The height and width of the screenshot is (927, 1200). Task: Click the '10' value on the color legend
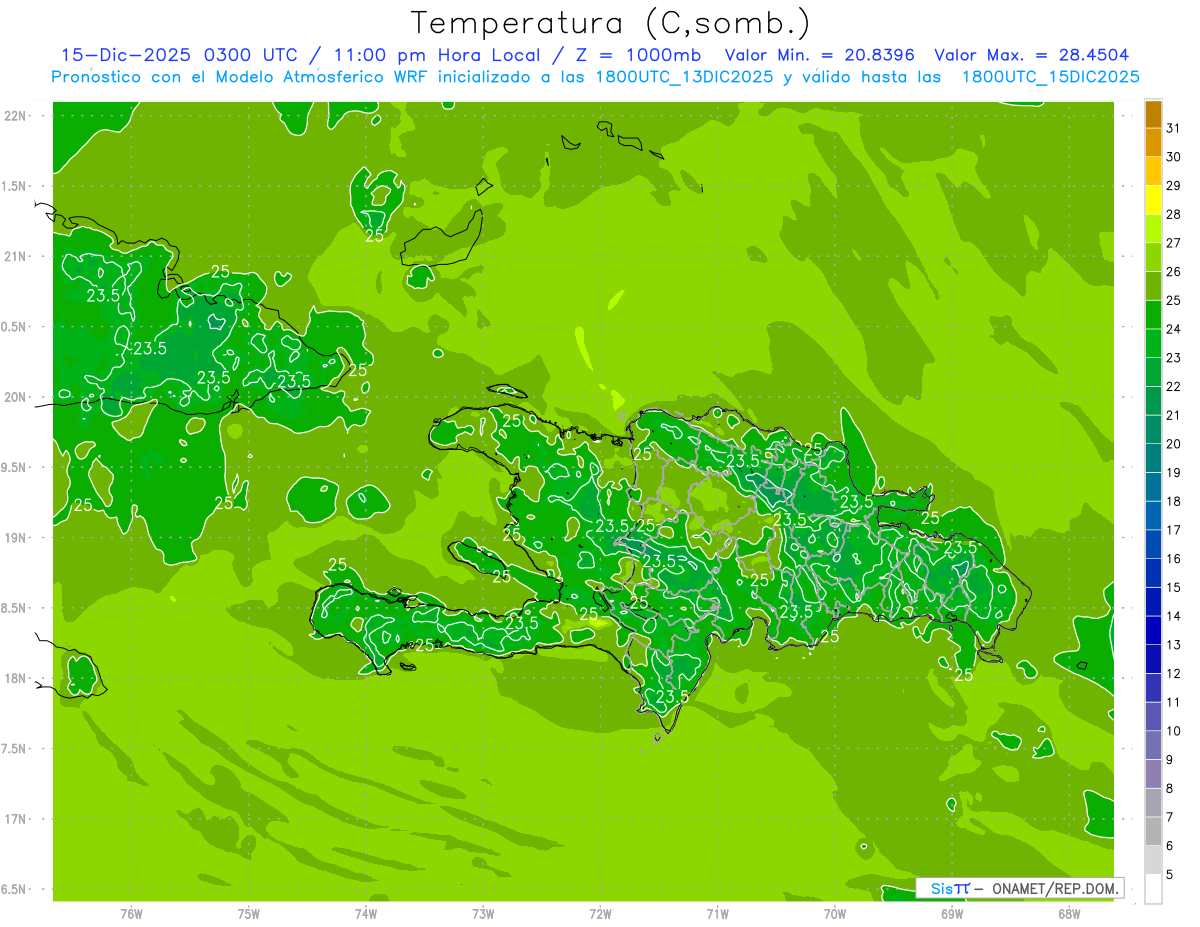click(x=1173, y=731)
